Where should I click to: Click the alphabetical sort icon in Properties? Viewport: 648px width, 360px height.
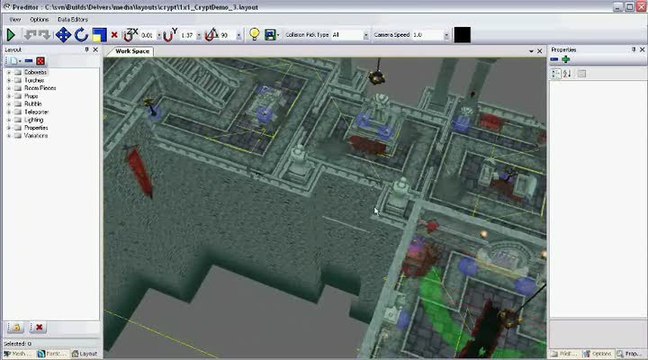click(x=567, y=74)
